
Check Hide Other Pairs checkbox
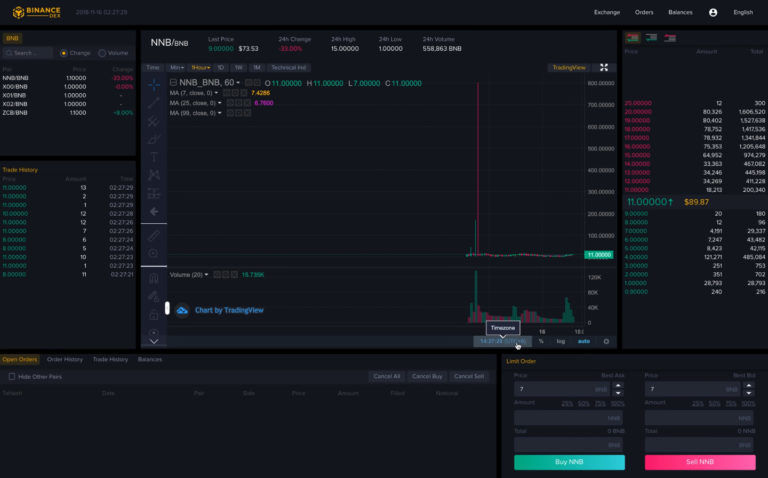pyautogui.click(x=12, y=377)
